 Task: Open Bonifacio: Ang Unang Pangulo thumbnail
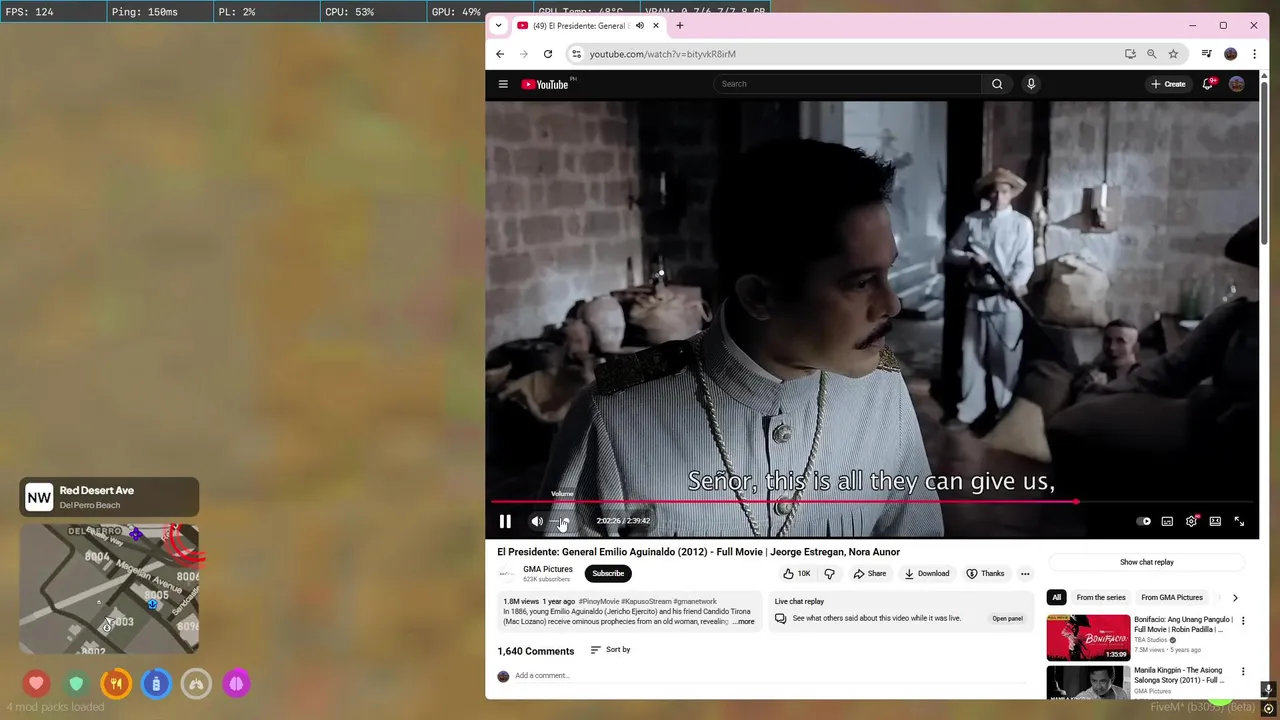click(x=1088, y=637)
